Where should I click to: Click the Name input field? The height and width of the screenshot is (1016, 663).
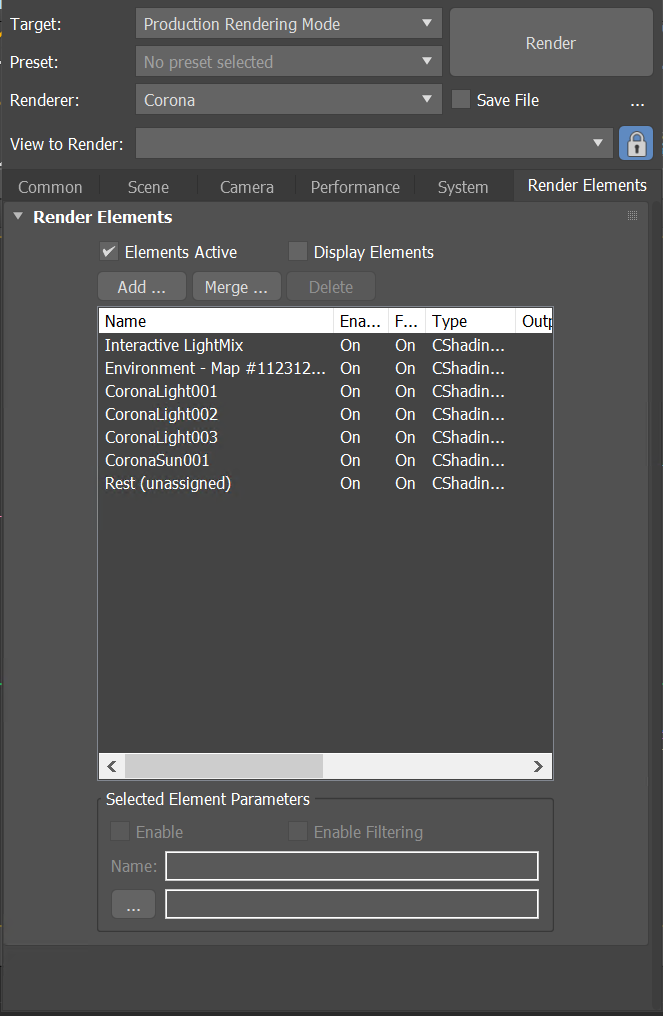(x=351, y=865)
